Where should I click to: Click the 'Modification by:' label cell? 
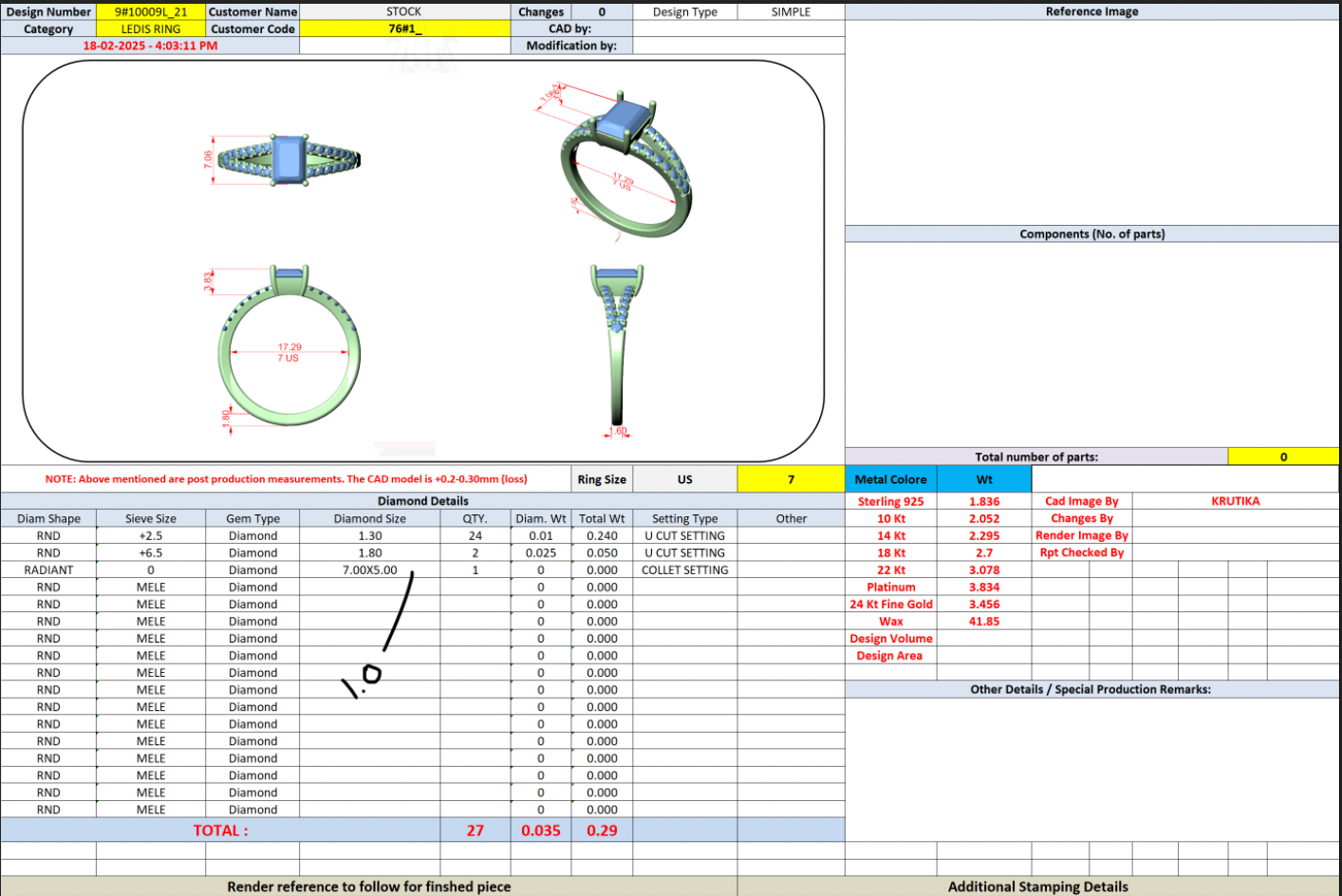[x=571, y=46]
